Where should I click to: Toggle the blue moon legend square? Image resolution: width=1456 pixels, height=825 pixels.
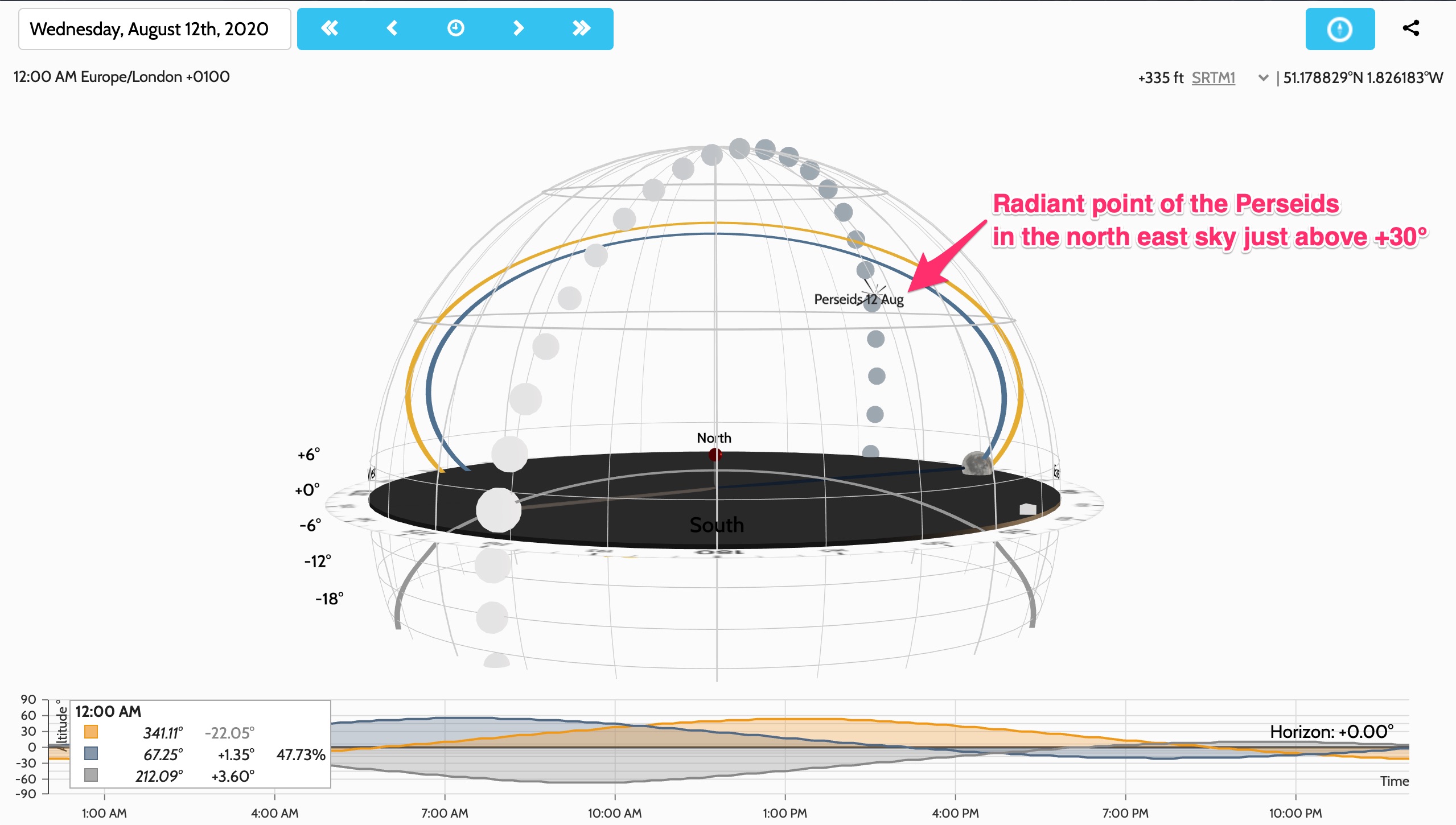point(91,753)
